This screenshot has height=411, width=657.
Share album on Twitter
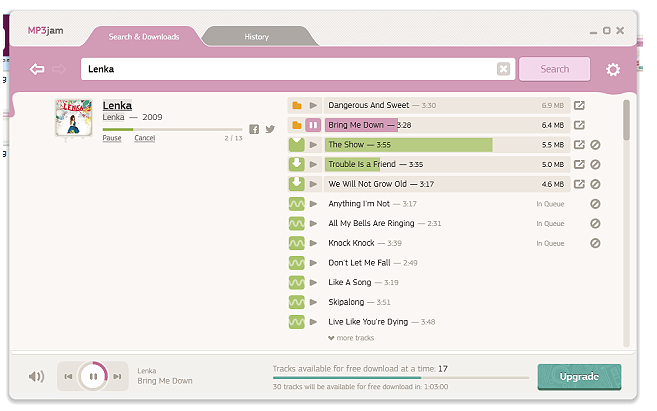point(270,129)
